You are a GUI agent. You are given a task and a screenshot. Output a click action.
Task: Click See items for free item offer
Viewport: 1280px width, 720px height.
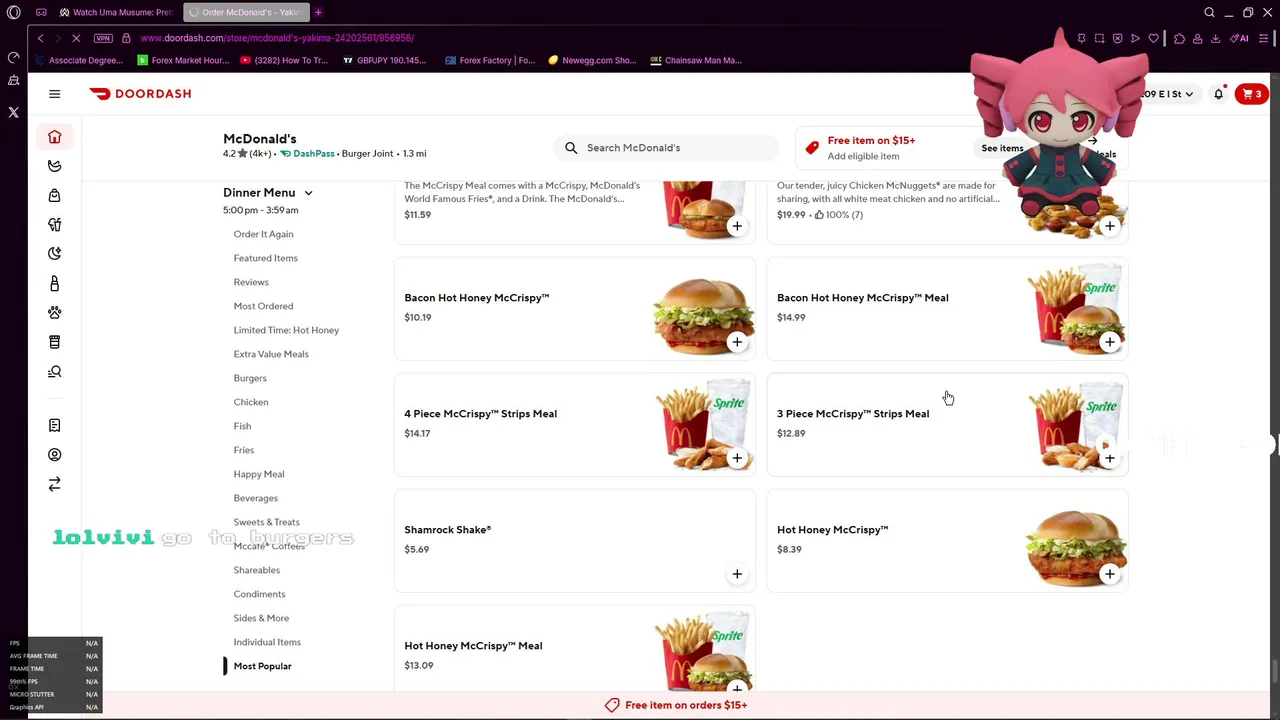coord(1002,148)
